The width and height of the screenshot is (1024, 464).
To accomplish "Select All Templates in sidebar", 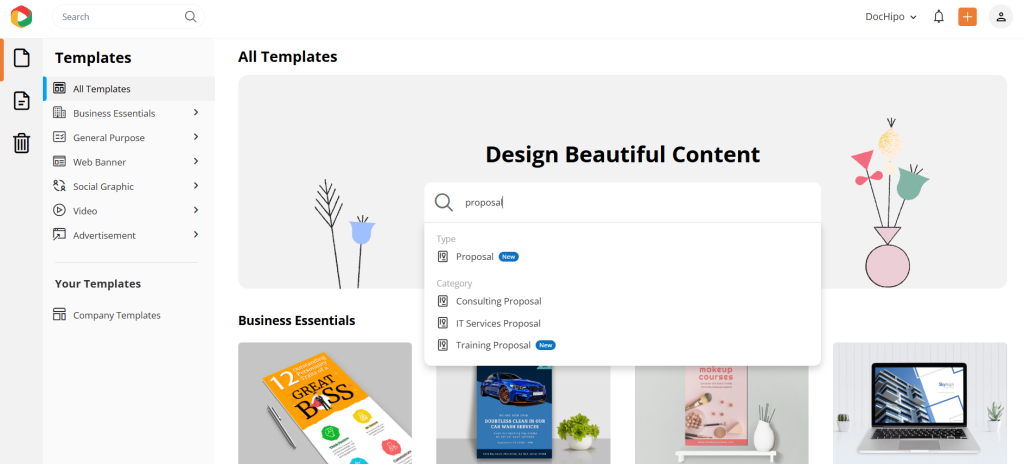I will (x=101, y=89).
